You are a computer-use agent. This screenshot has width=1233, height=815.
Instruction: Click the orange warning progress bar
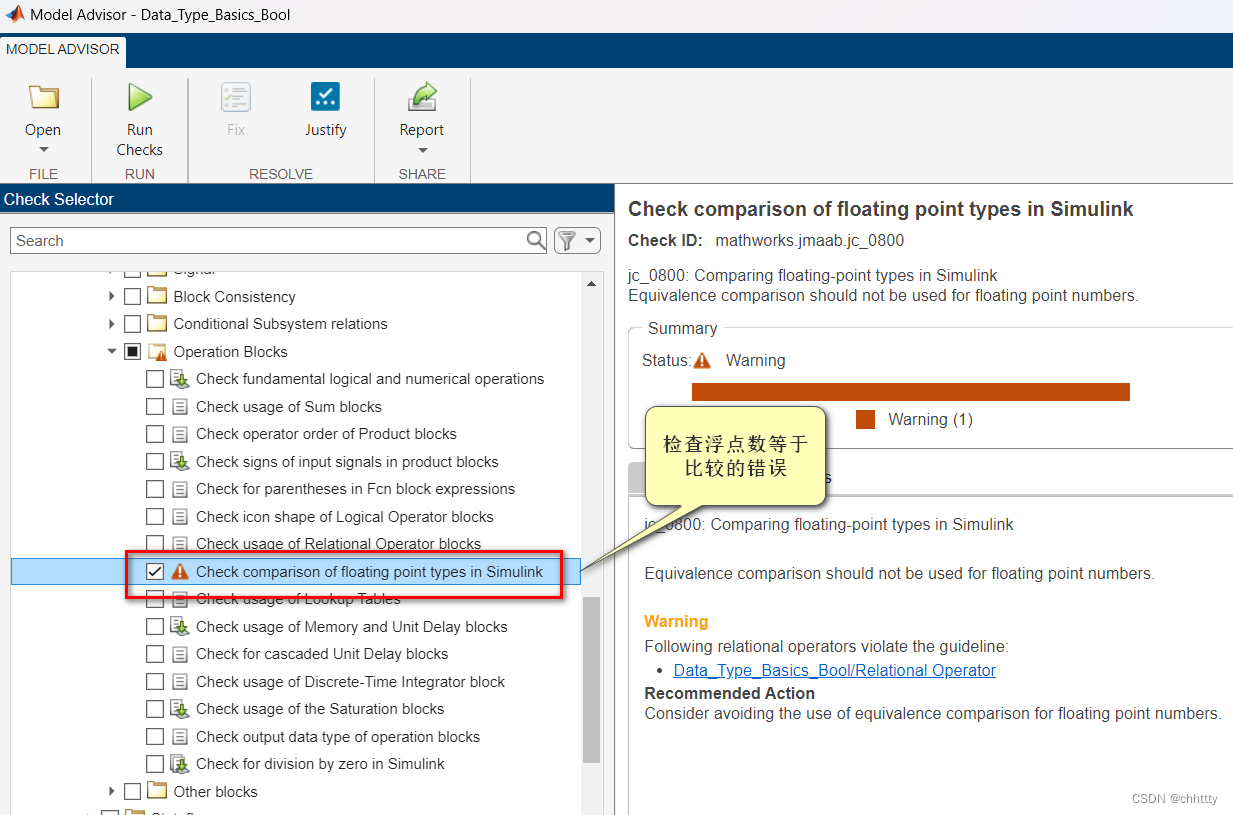[x=911, y=392]
